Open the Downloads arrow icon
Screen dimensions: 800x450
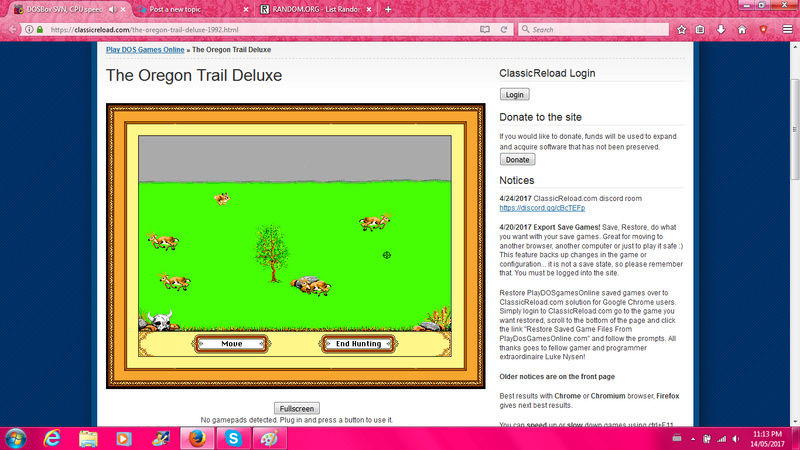721,30
